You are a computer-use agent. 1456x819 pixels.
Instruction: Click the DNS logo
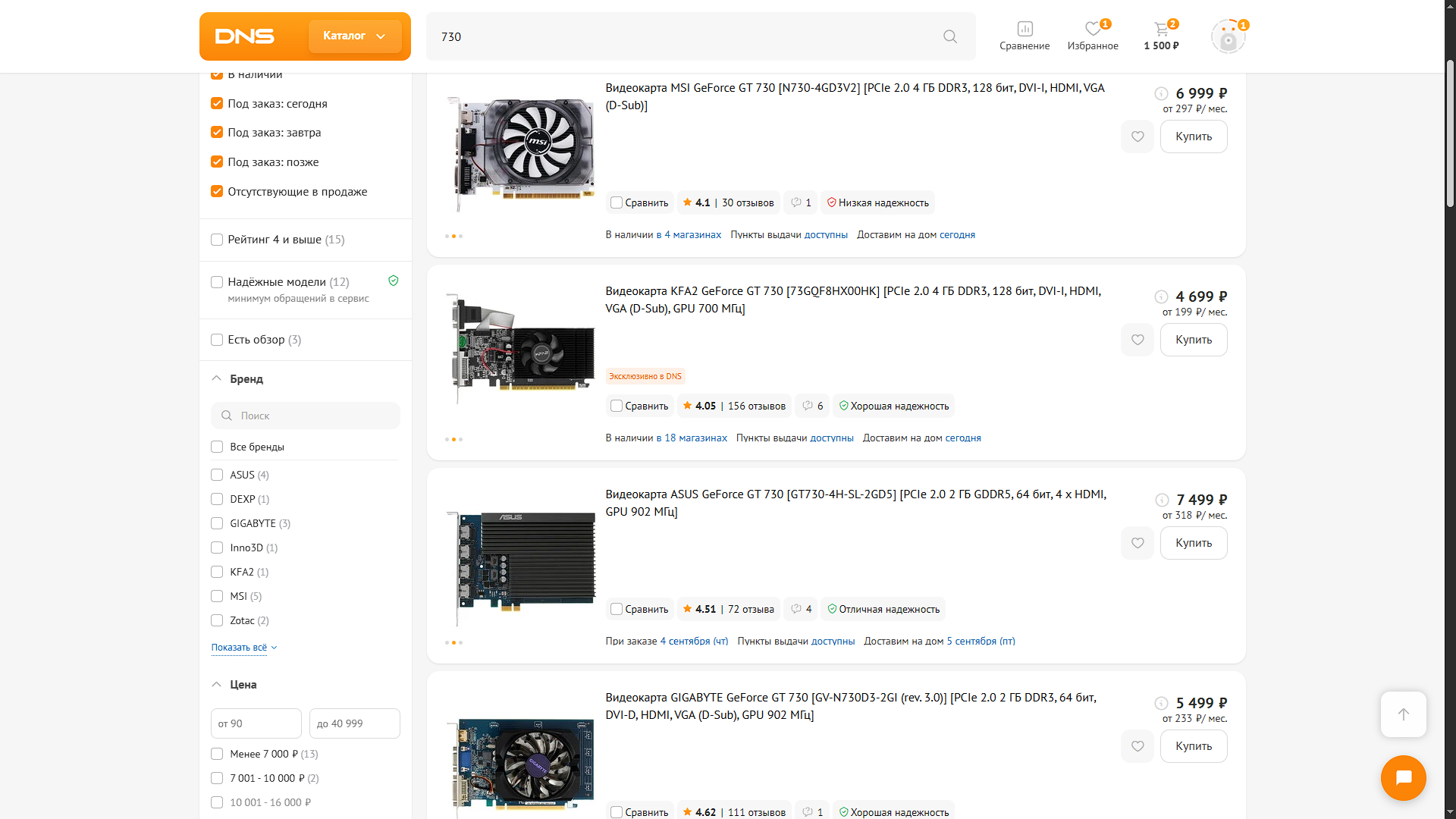coord(245,36)
